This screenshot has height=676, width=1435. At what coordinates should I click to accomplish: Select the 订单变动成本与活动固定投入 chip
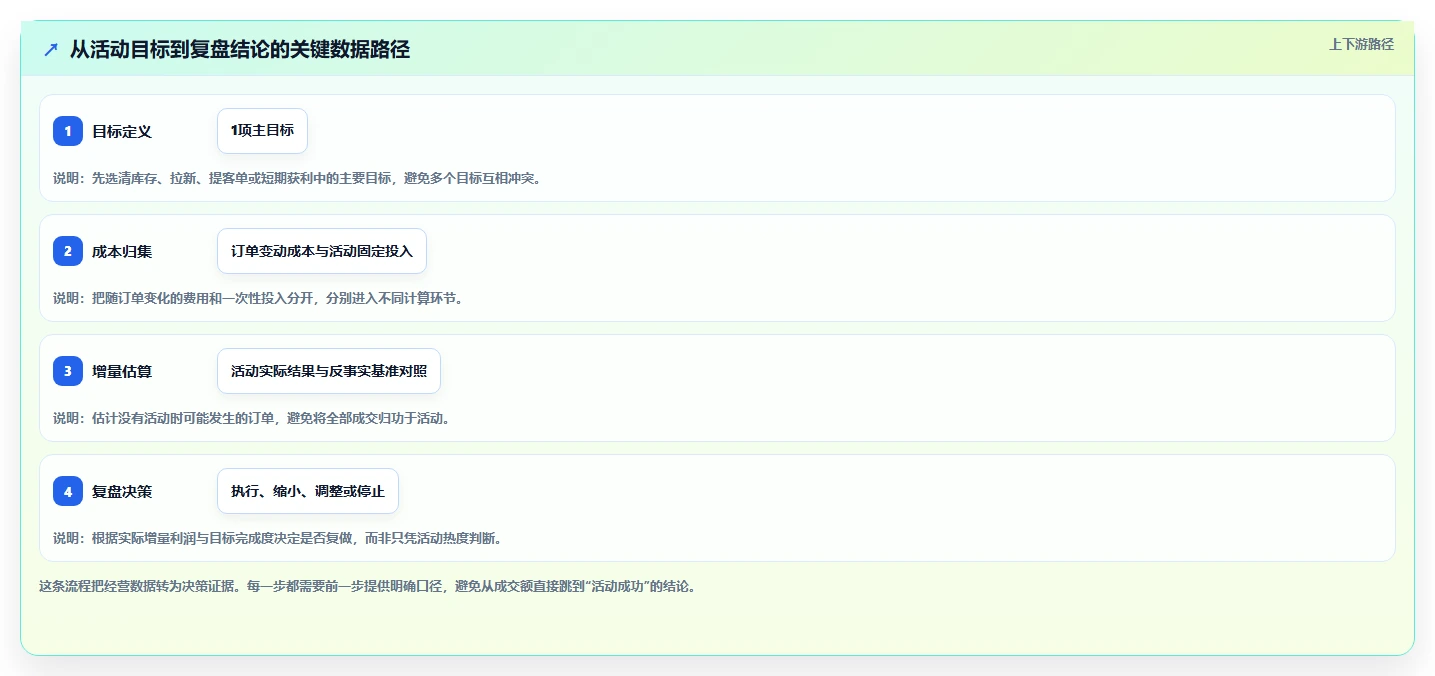click(x=322, y=251)
